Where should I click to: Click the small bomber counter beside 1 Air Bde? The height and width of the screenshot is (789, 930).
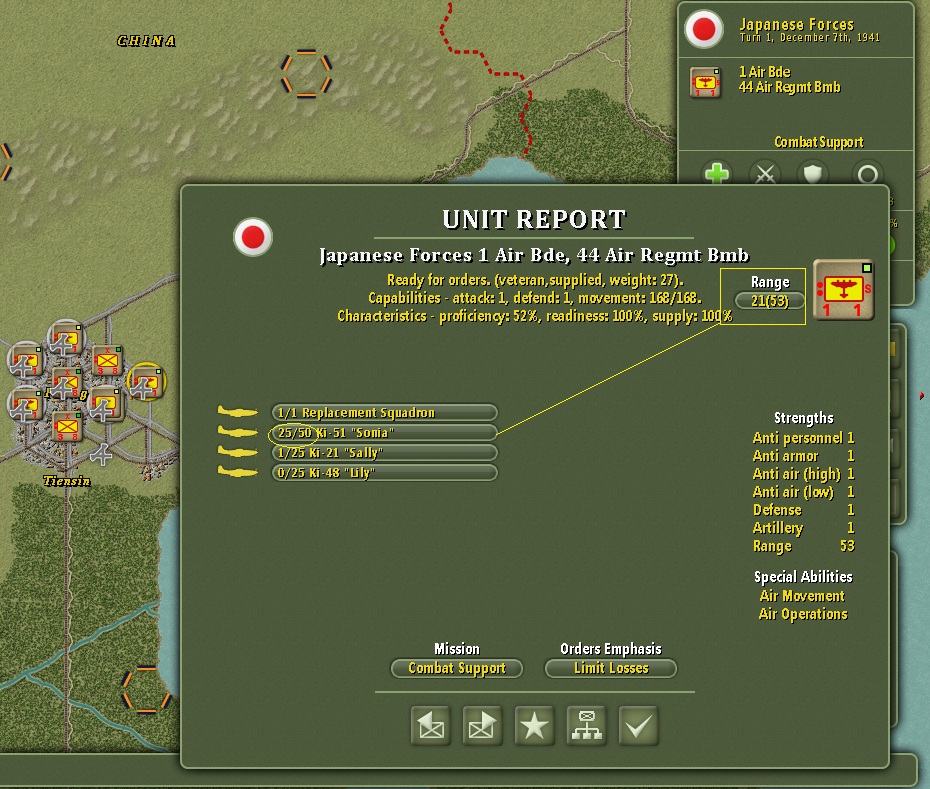pos(705,82)
